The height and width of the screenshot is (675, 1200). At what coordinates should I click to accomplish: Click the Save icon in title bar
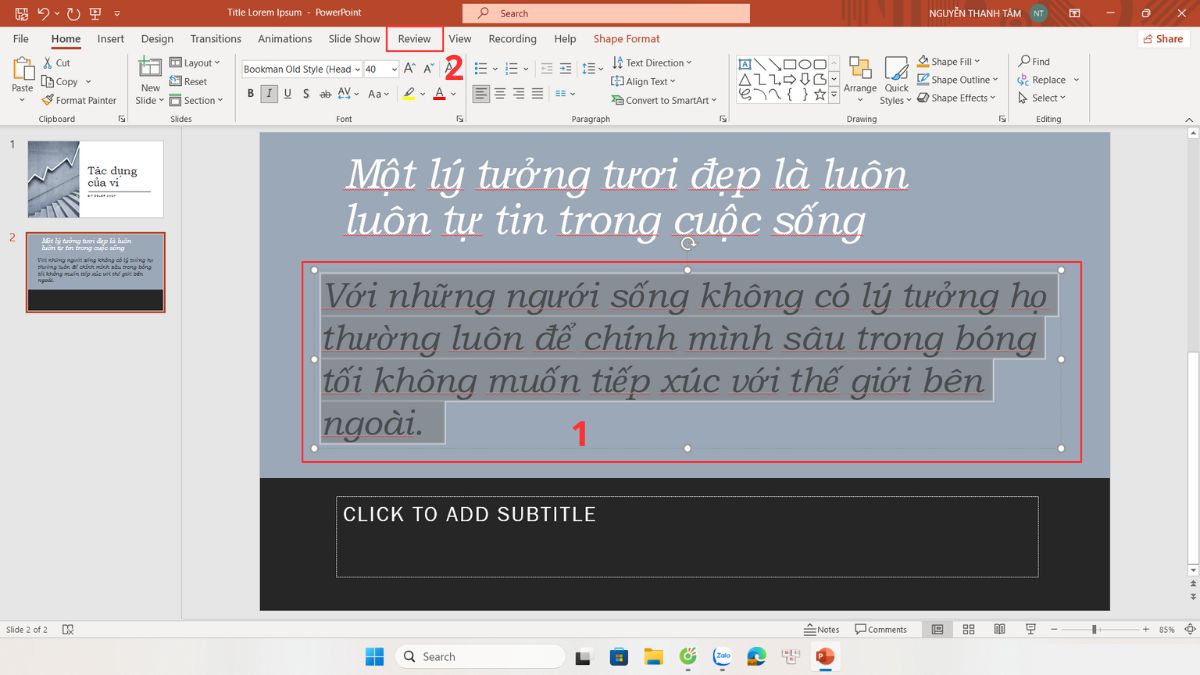[x=21, y=13]
